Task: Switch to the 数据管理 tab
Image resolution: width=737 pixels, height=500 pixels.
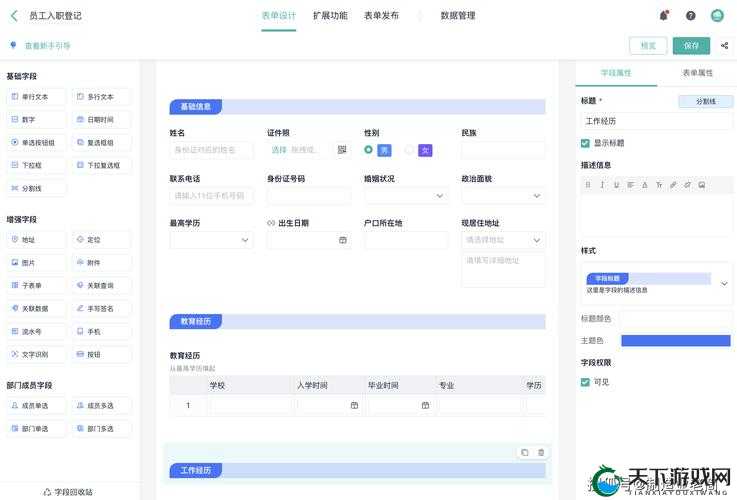Action: pyautogui.click(x=458, y=16)
